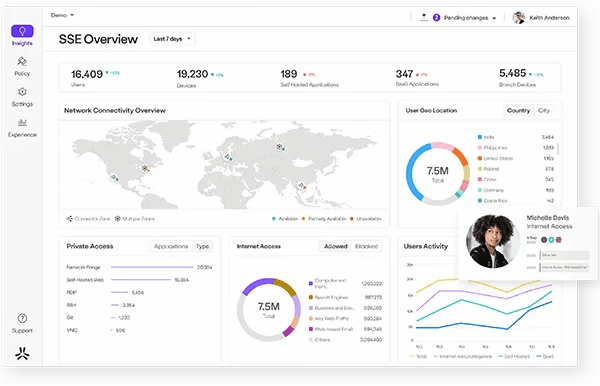Select the Country tab in Geo Location
Viewport: 600px width, 386px height.
pyautogui.click(x=518, y=111)
